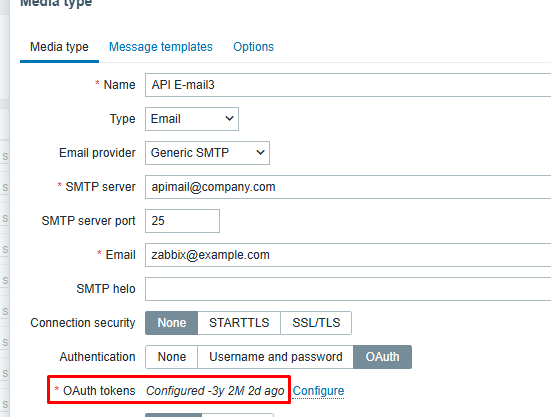Select Username and password authentication
551x417 pixels.
pos(276,357)
